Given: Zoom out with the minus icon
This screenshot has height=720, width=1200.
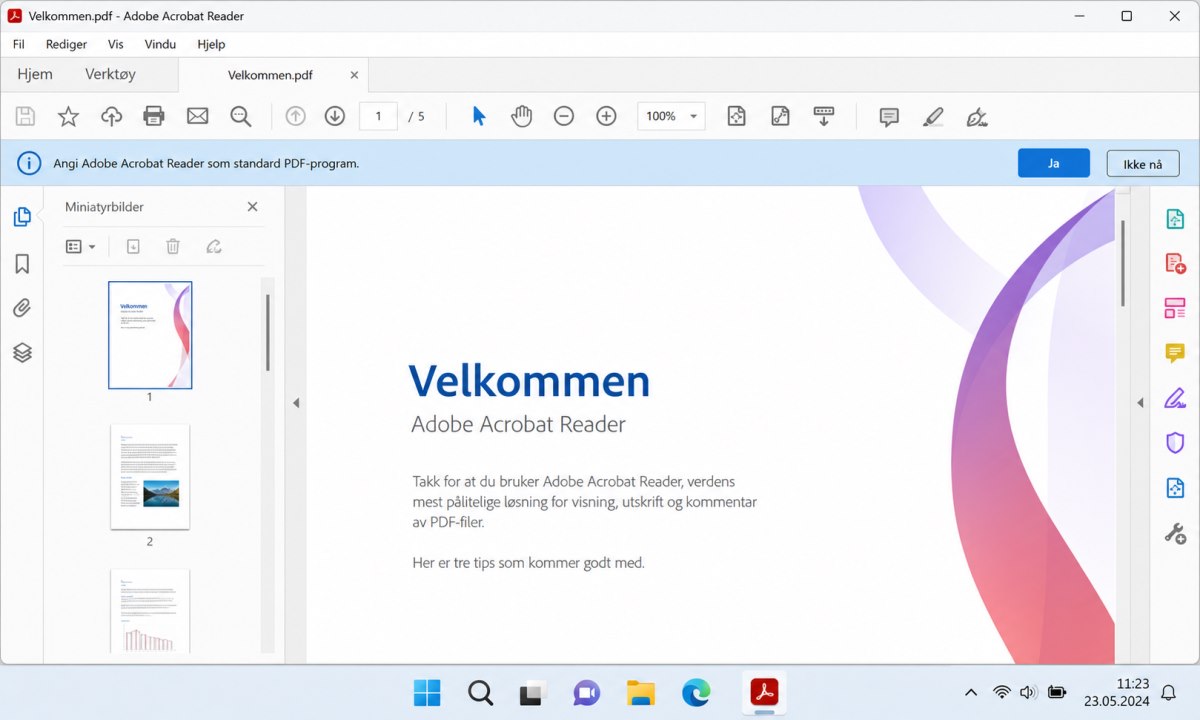Looking at the screenshot, I should [x=564, y=116].
